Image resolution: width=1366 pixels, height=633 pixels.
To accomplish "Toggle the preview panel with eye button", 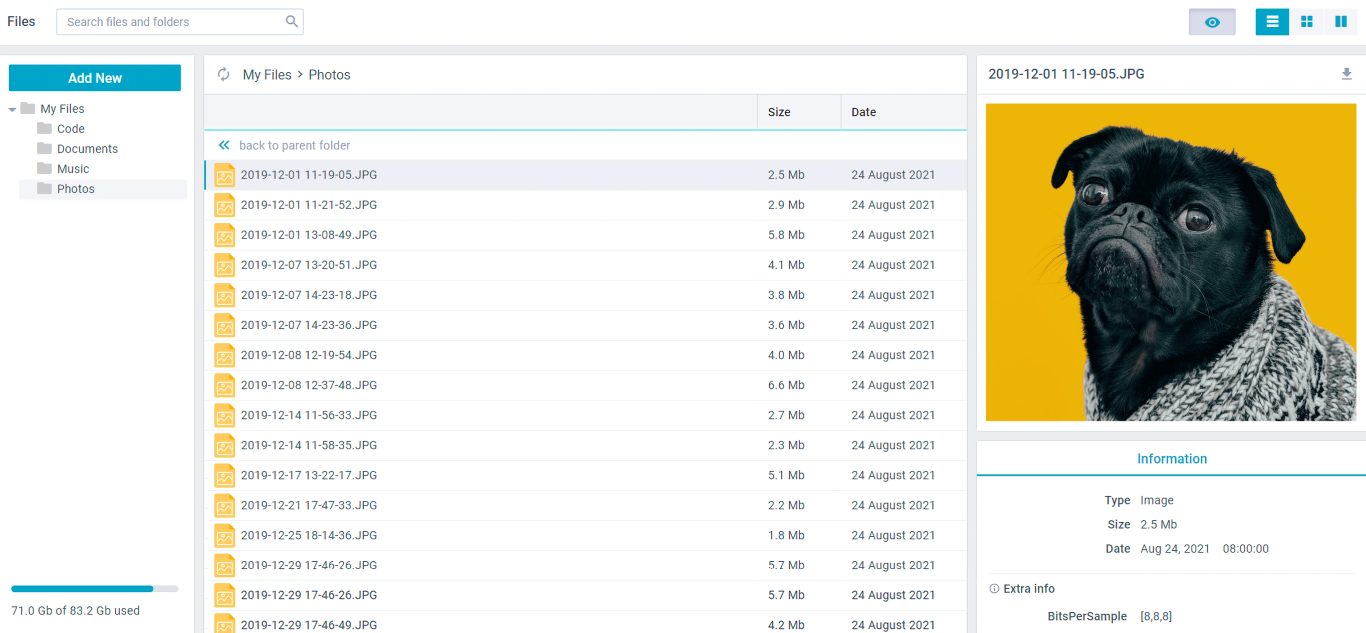I will coord(1212,21).
